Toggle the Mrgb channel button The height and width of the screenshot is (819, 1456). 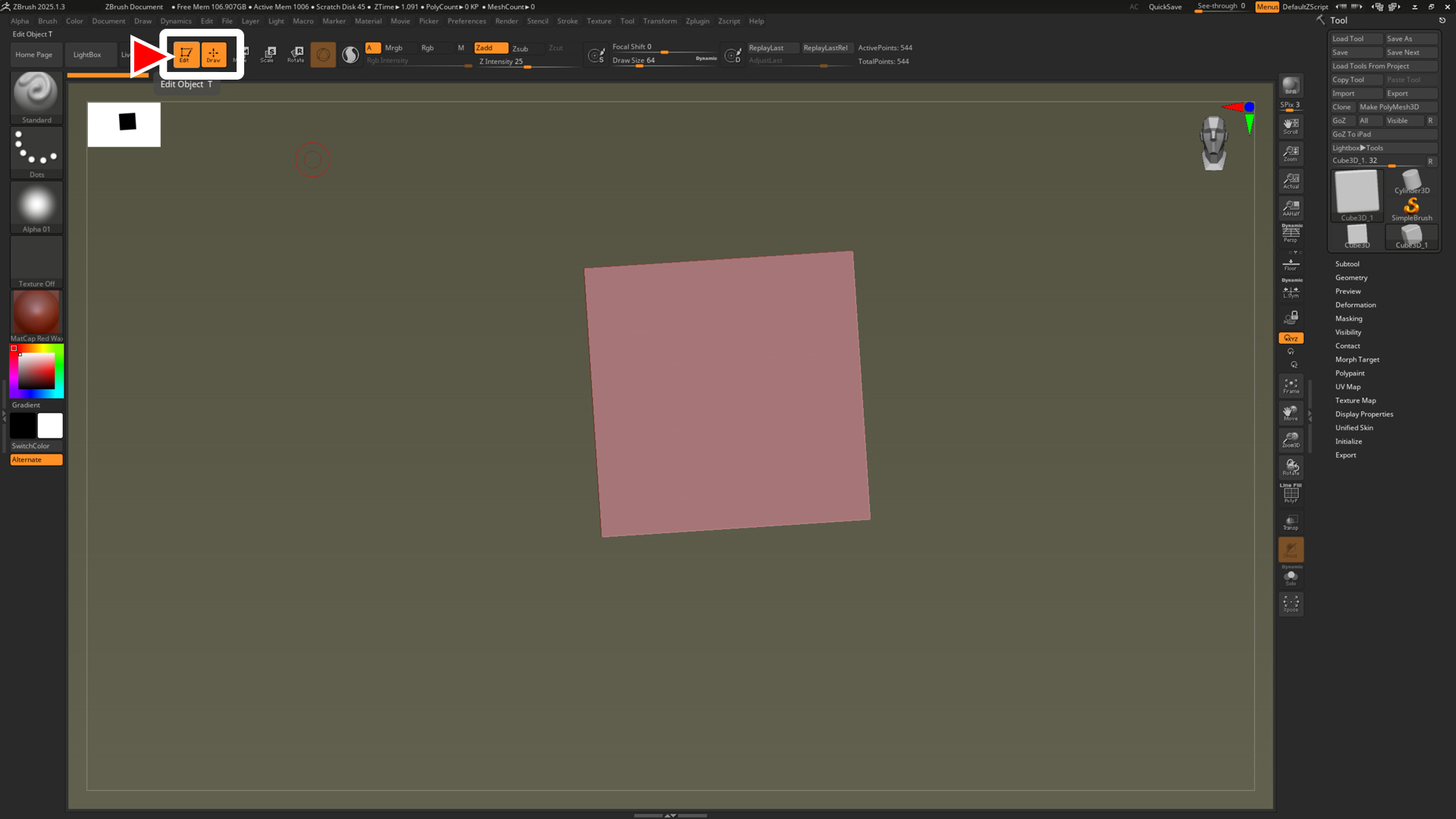click(397, 48)
